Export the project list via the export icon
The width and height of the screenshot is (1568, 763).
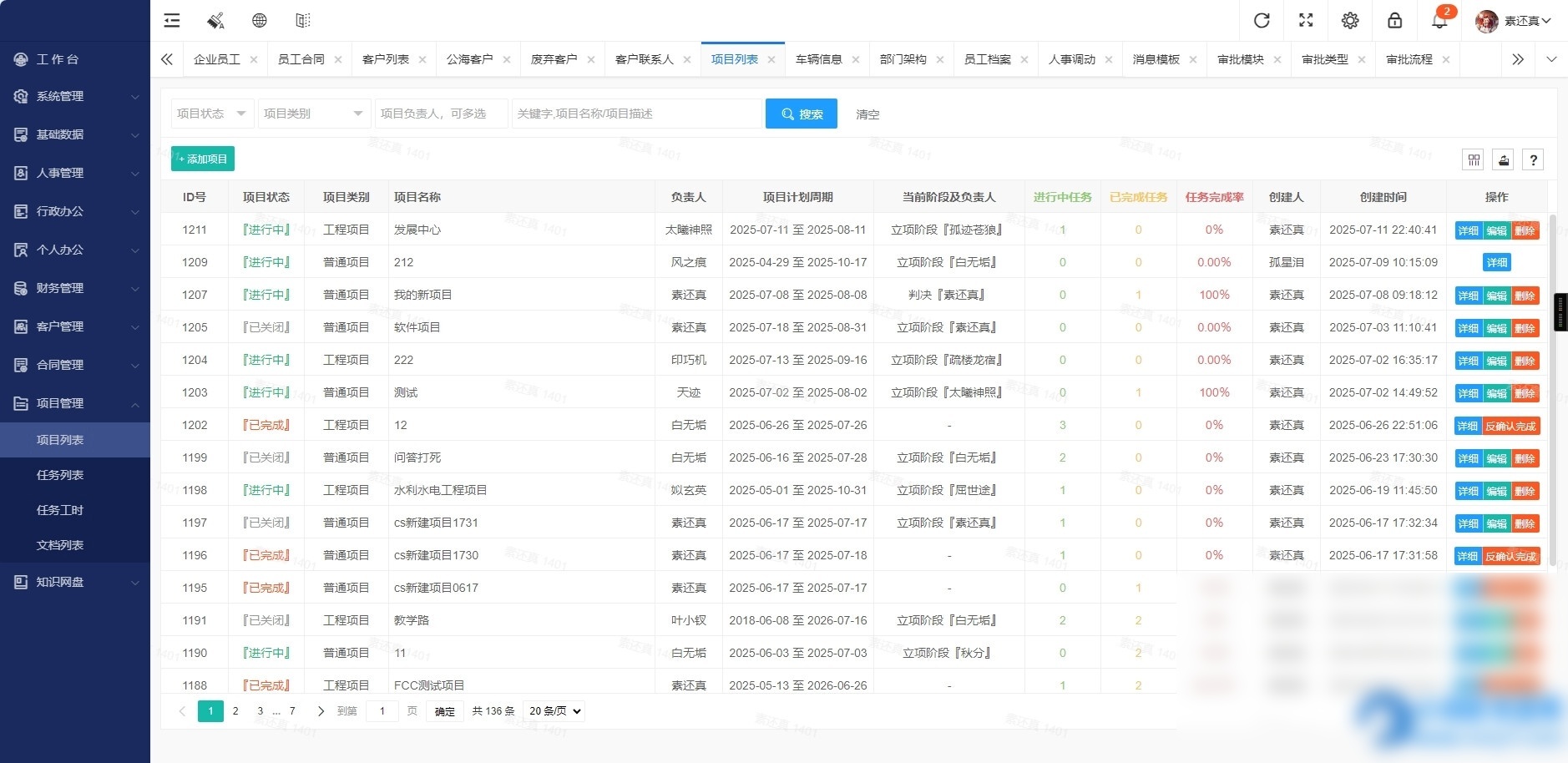[x=1503, y=159]
